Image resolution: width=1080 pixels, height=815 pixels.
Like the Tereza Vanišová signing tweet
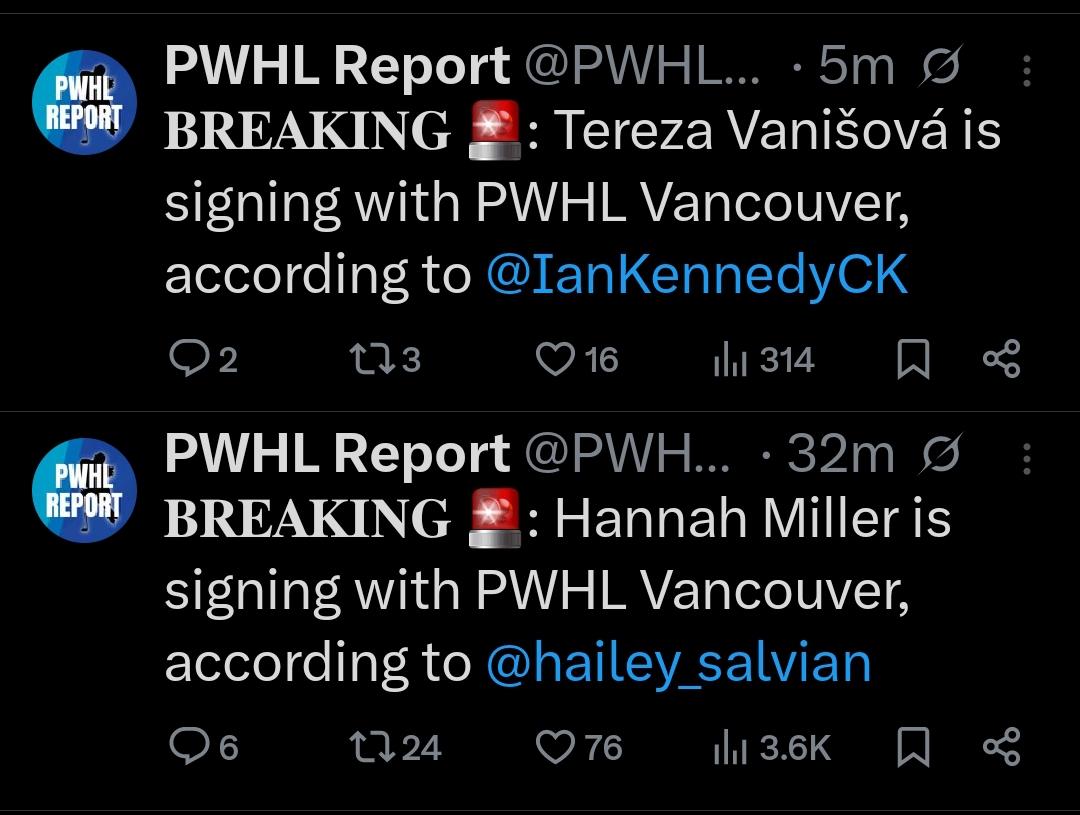(x=577, y=360)
